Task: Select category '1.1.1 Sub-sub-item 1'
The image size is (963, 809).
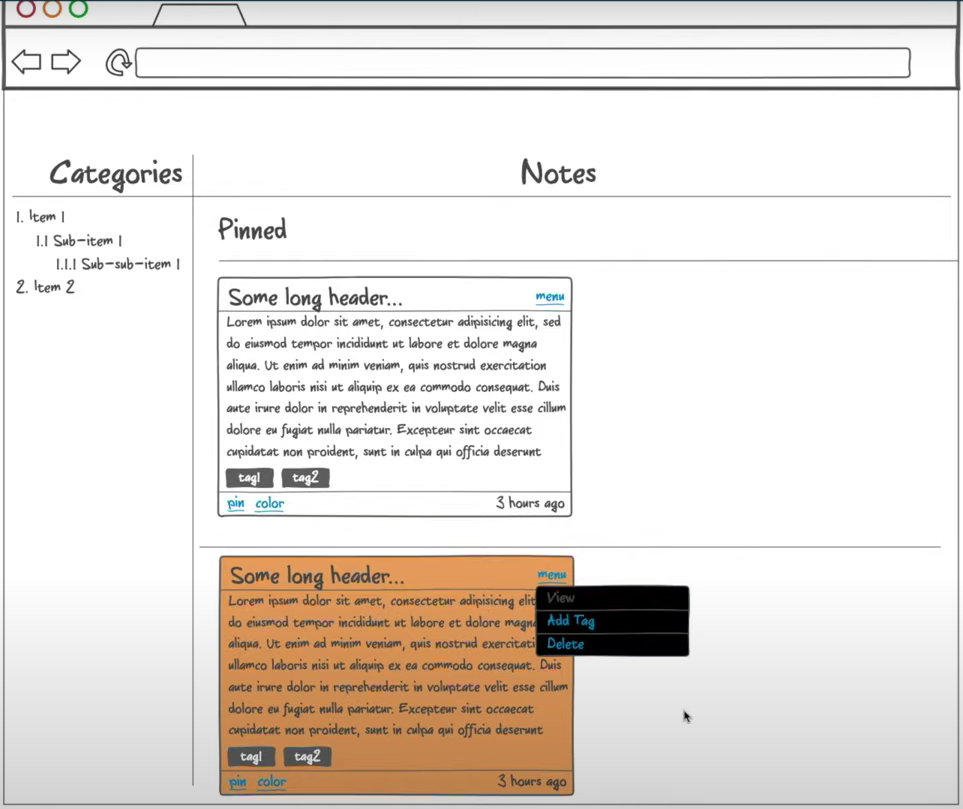Action: [118, 264]
